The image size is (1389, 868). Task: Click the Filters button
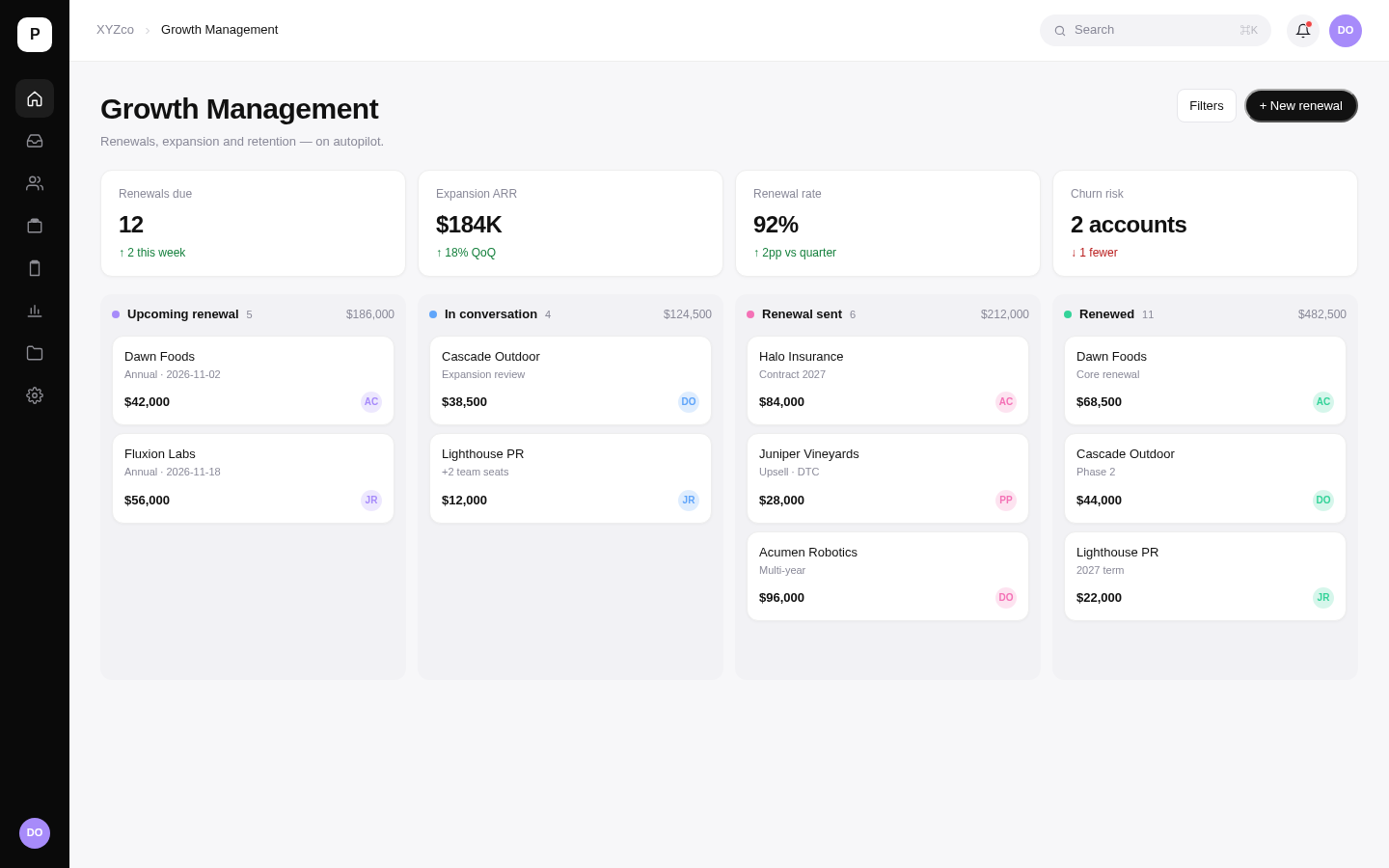click(1207, 106)
